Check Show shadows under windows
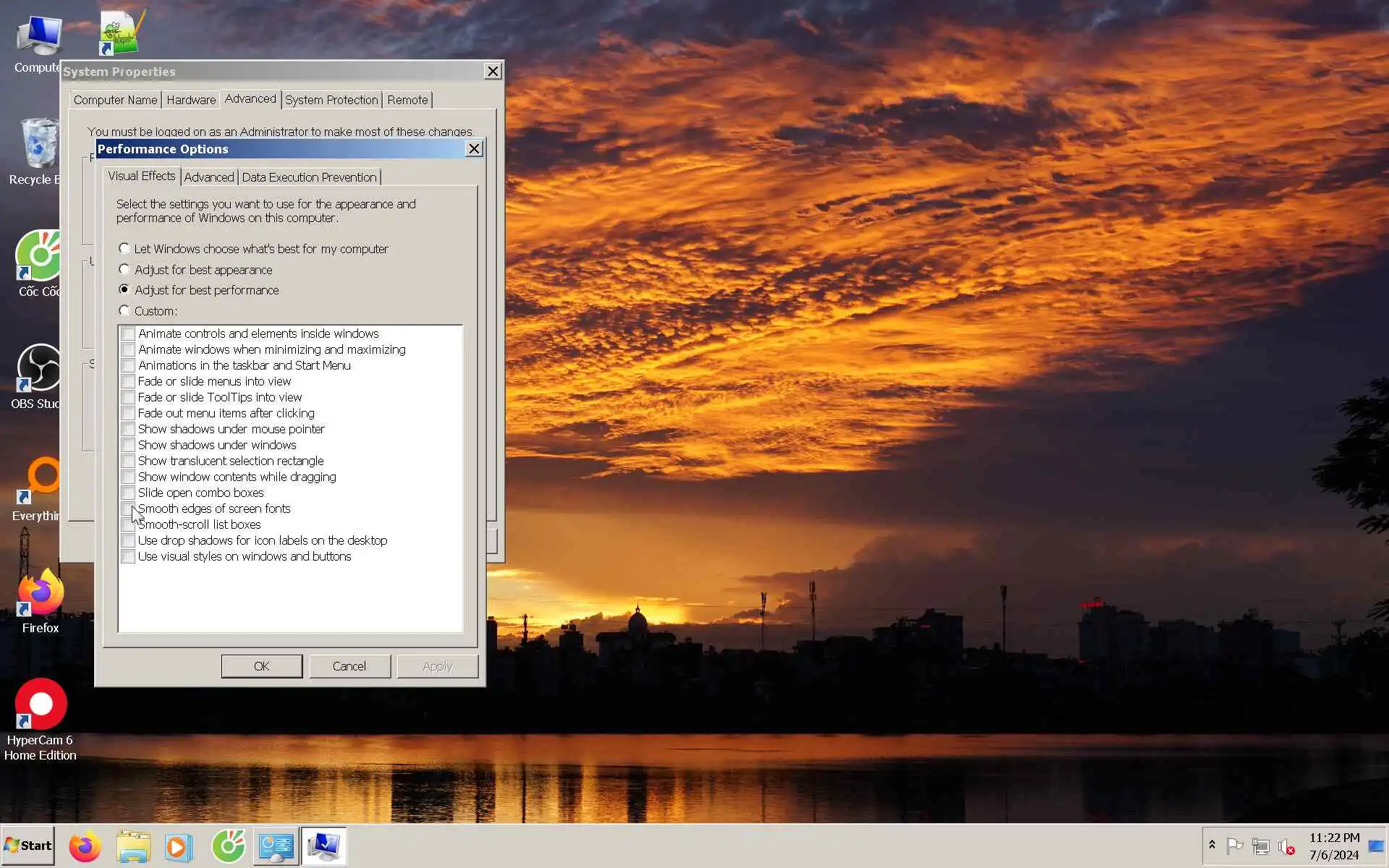 pyautogui.click(x=128, y=445)
